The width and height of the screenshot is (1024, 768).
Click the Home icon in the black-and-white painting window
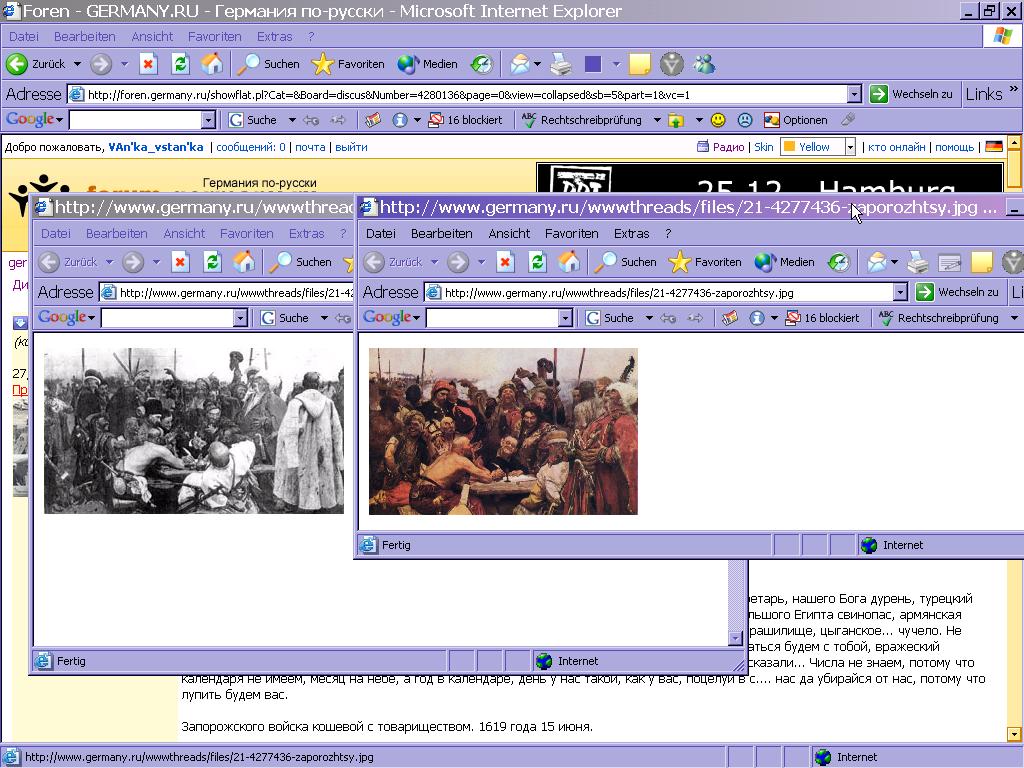click(244, 263)
